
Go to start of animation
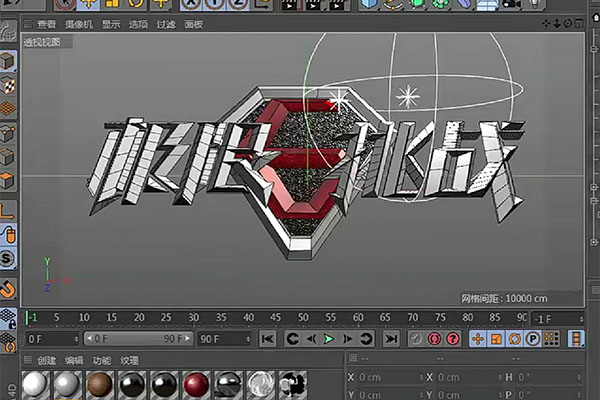point(267,339)
